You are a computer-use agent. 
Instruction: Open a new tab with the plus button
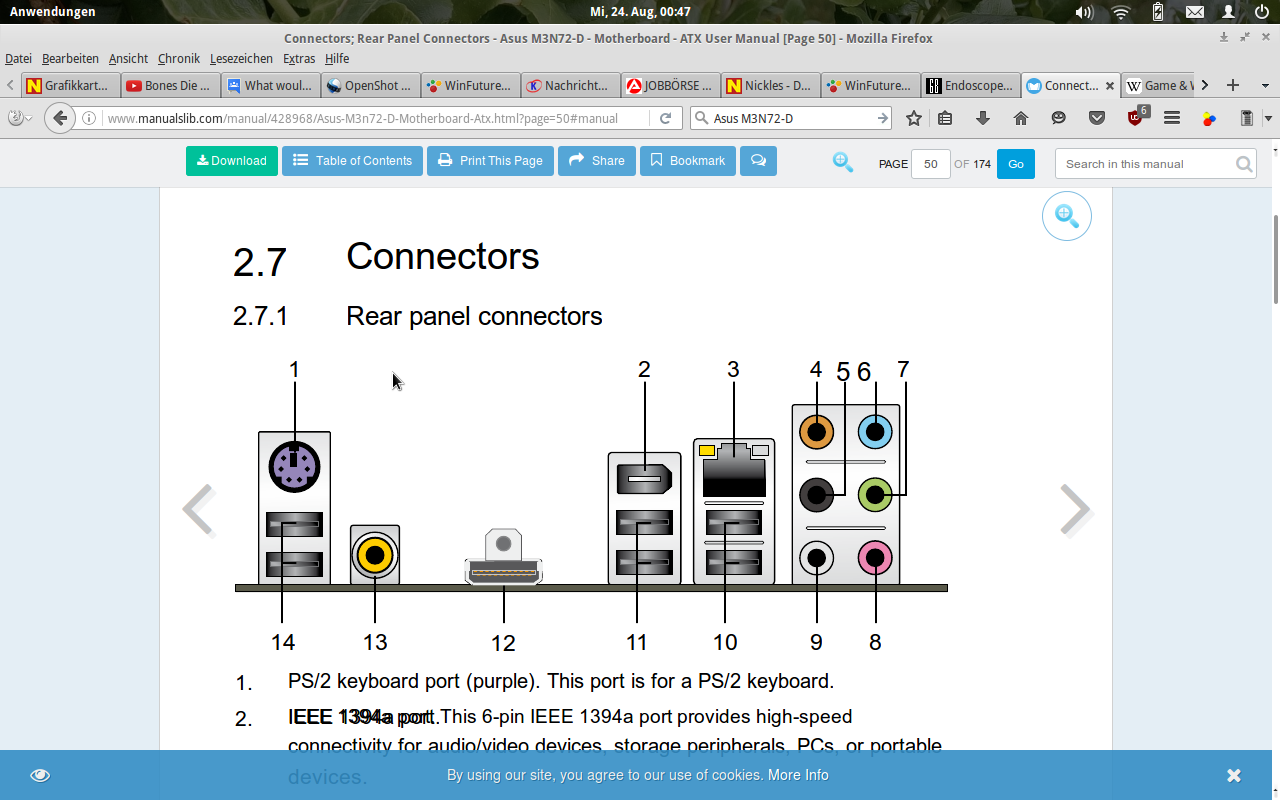[x=1233, y=85]
